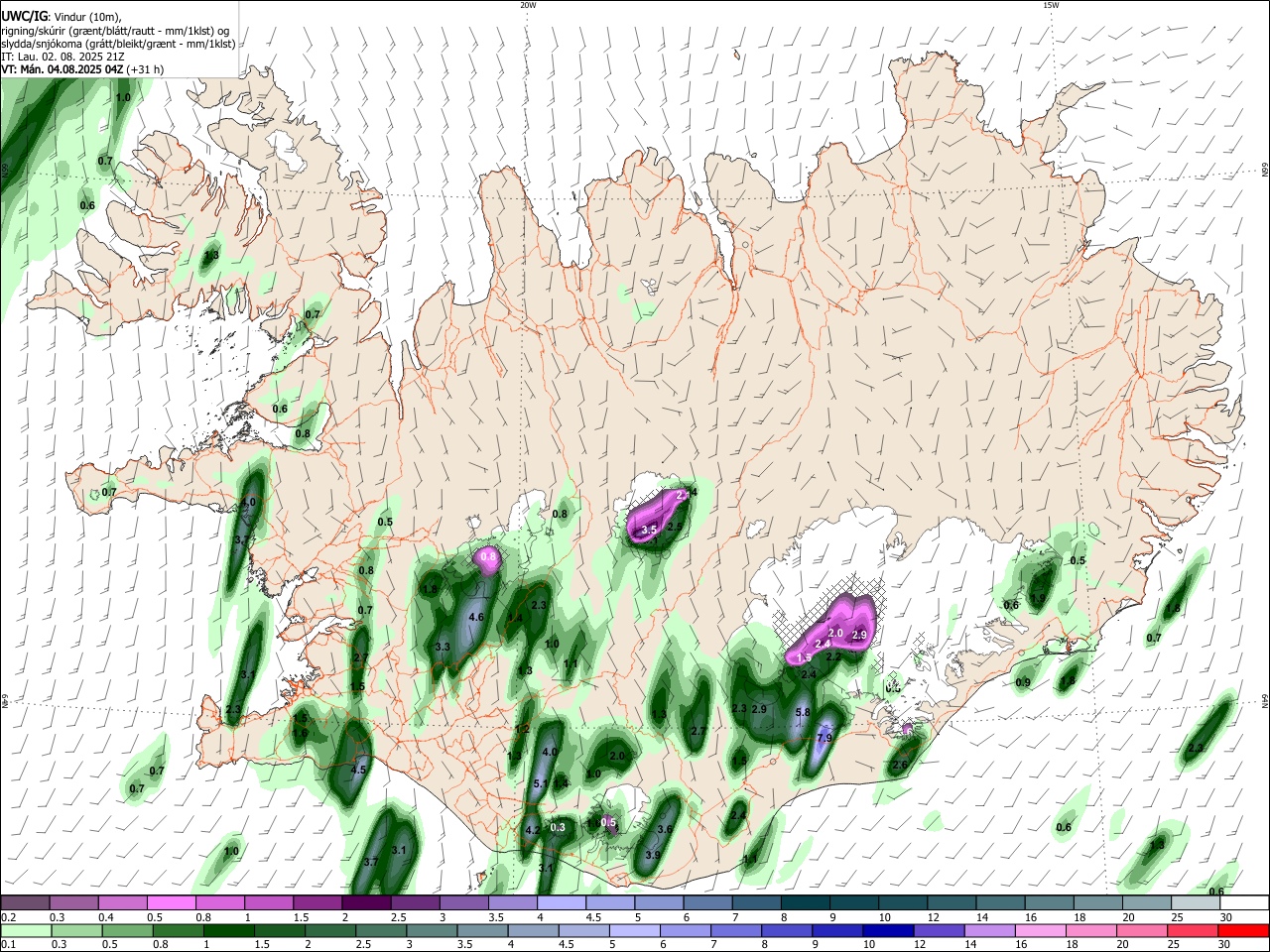Click the first dark mauve snow-scale swatch after 0.2
Viewport: 1270px width, 952px height.
25,903
